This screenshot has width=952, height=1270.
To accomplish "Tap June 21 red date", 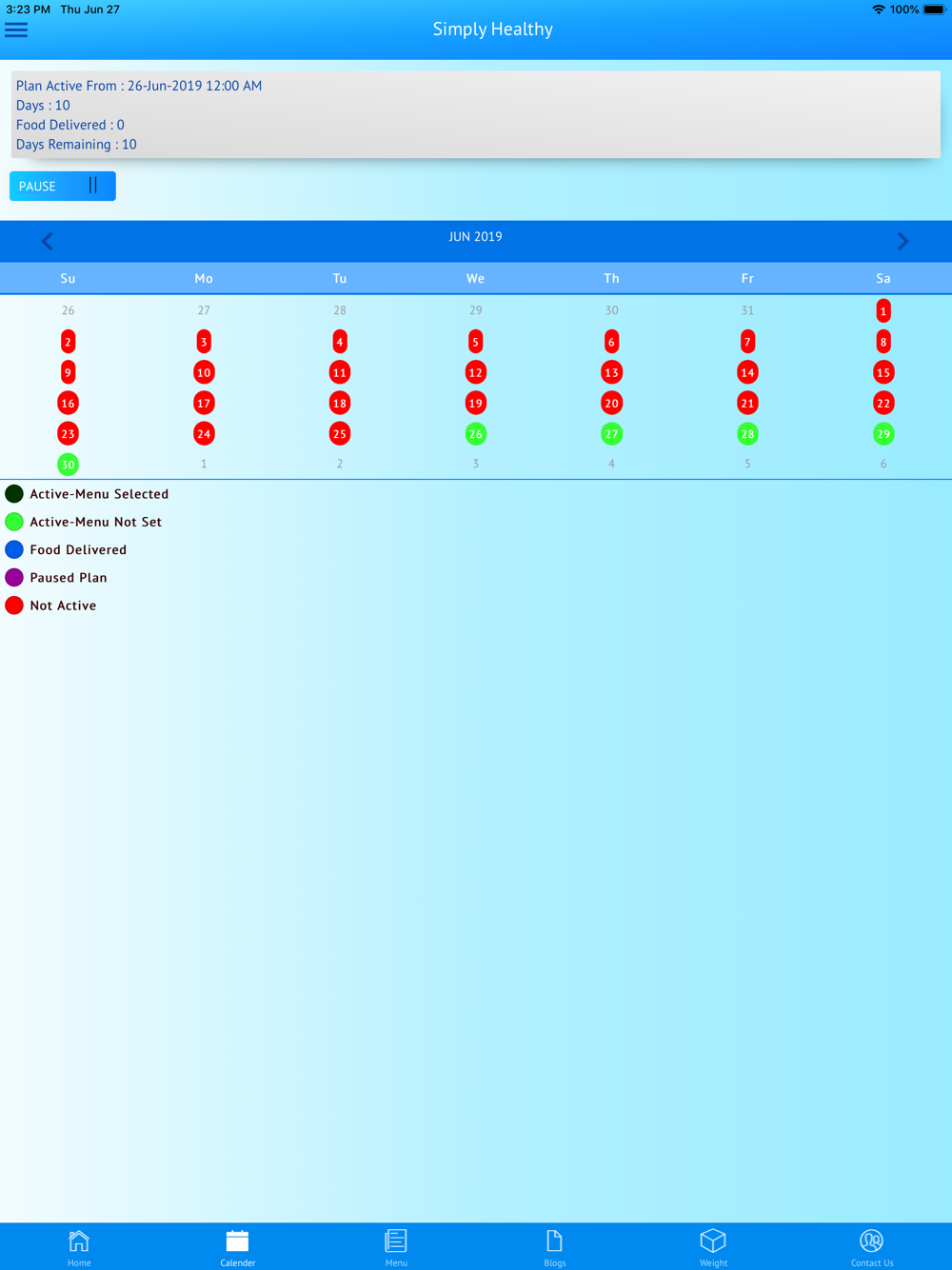I will (747, 404).
